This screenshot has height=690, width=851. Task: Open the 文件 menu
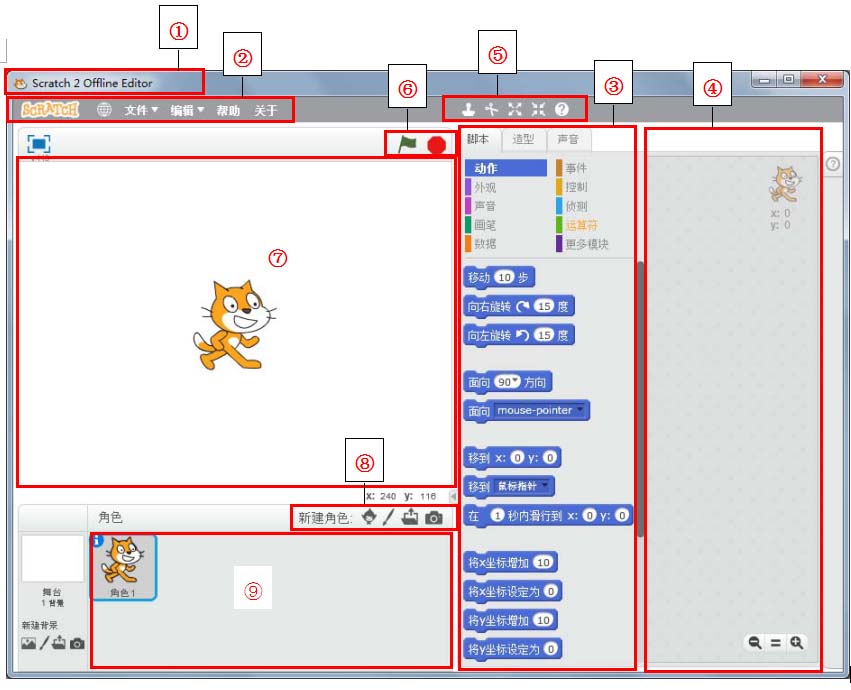pyautogui.click(x=141, y=110)
